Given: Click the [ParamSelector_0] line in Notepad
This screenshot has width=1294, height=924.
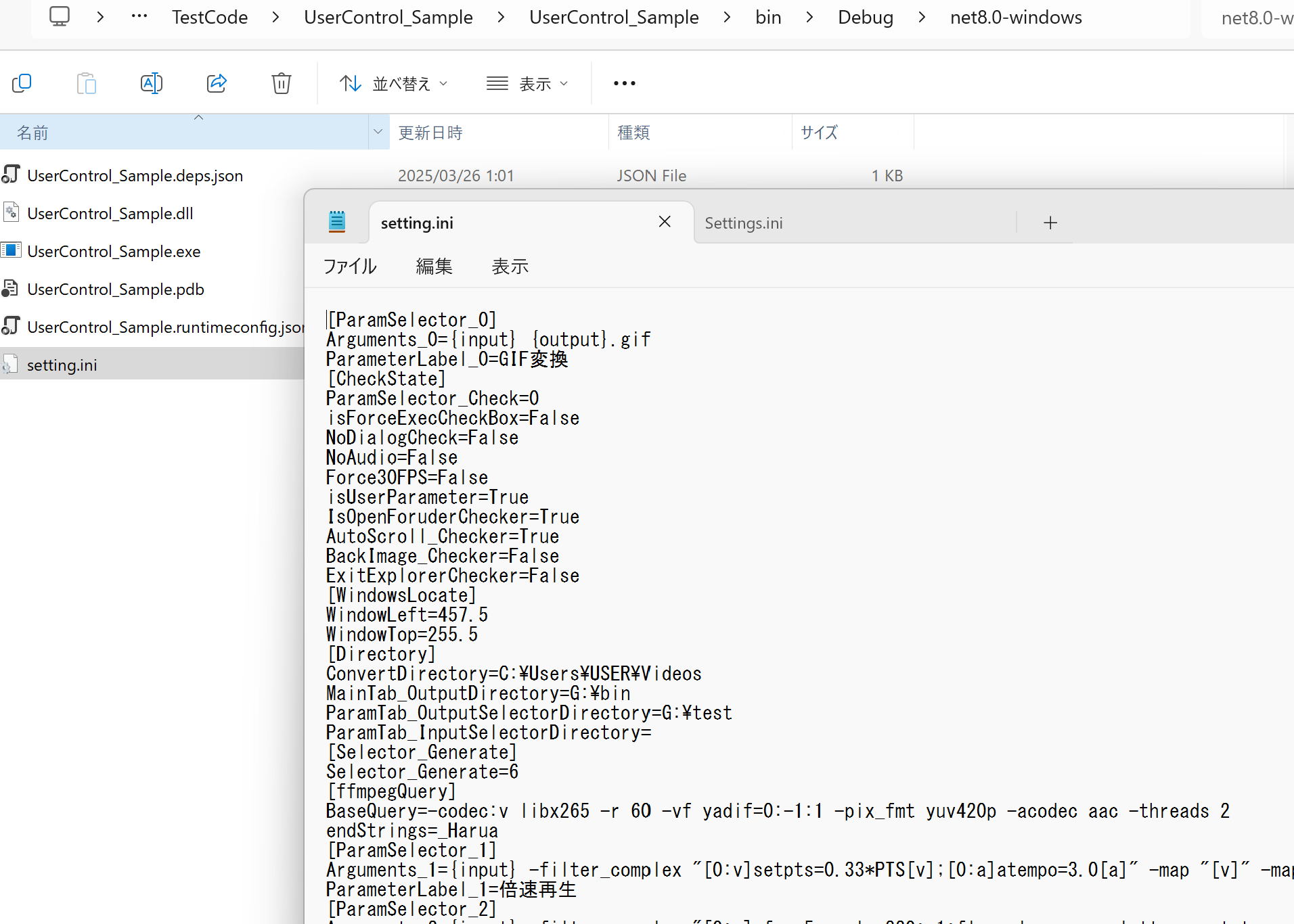Looking at the screenshot, I should tap(412, 320).
